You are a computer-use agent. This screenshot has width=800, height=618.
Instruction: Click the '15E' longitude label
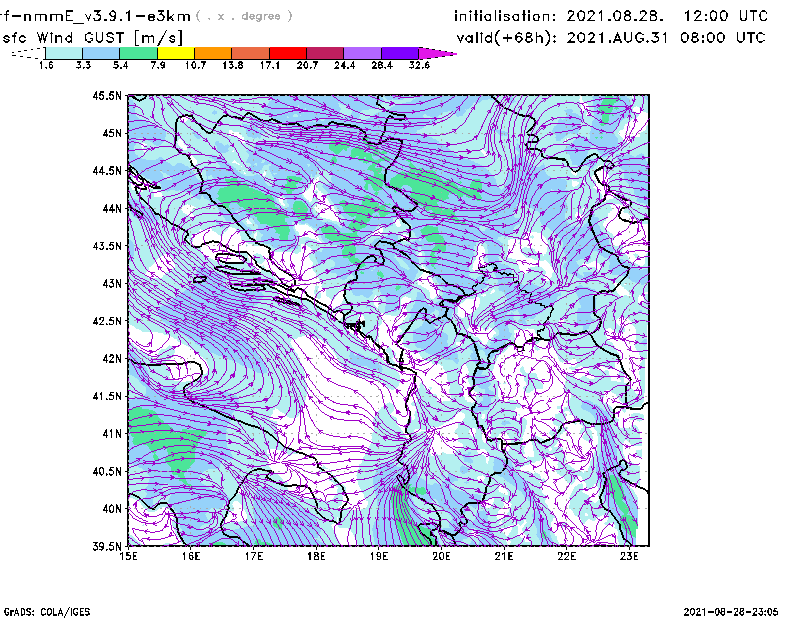coord(128,556)
